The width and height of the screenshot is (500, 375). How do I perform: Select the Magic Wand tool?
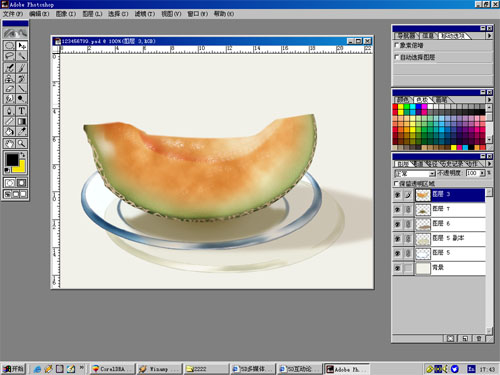click(22, 56)
